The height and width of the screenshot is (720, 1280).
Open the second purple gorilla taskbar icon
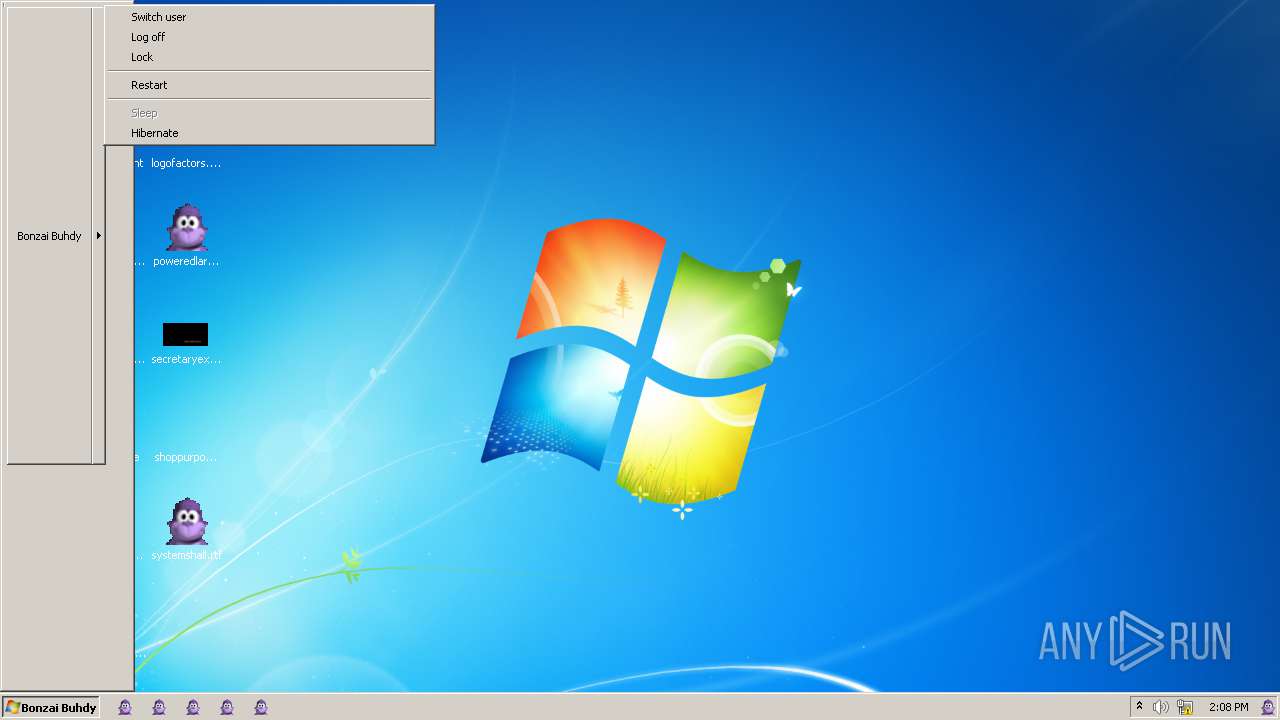(159, 707)
